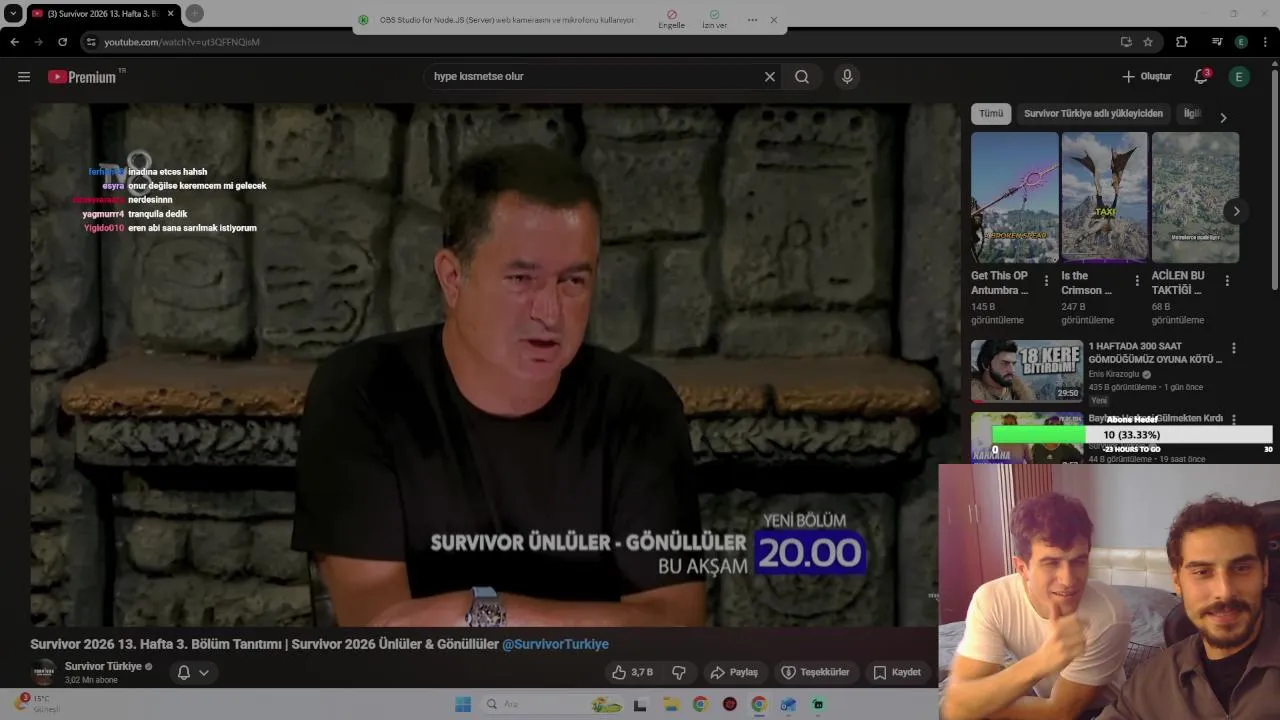Close the Survivor 2026 browser tab
Screen dimensions: 1280x720
click(170, 13)
